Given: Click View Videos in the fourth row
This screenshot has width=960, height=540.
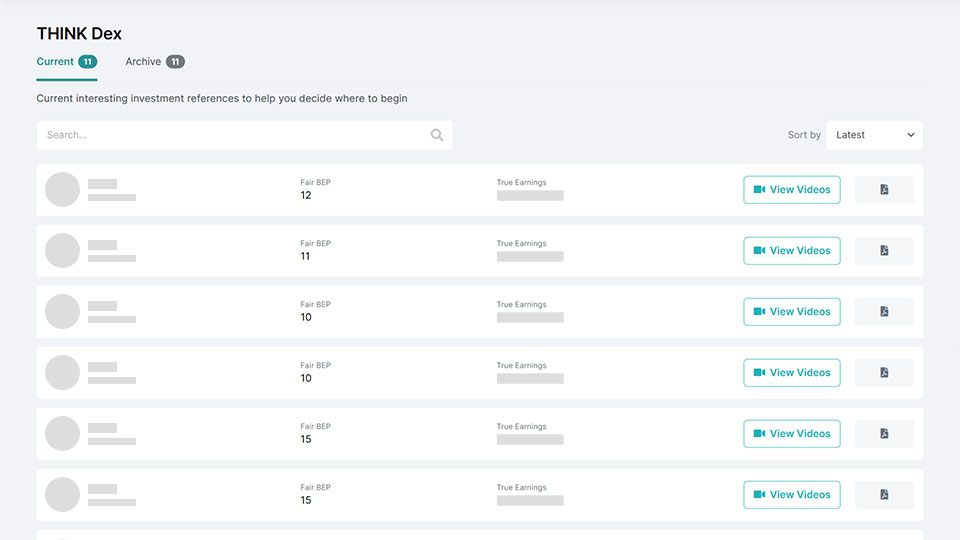Looking at the screenshot, I should tap(792, 373).
